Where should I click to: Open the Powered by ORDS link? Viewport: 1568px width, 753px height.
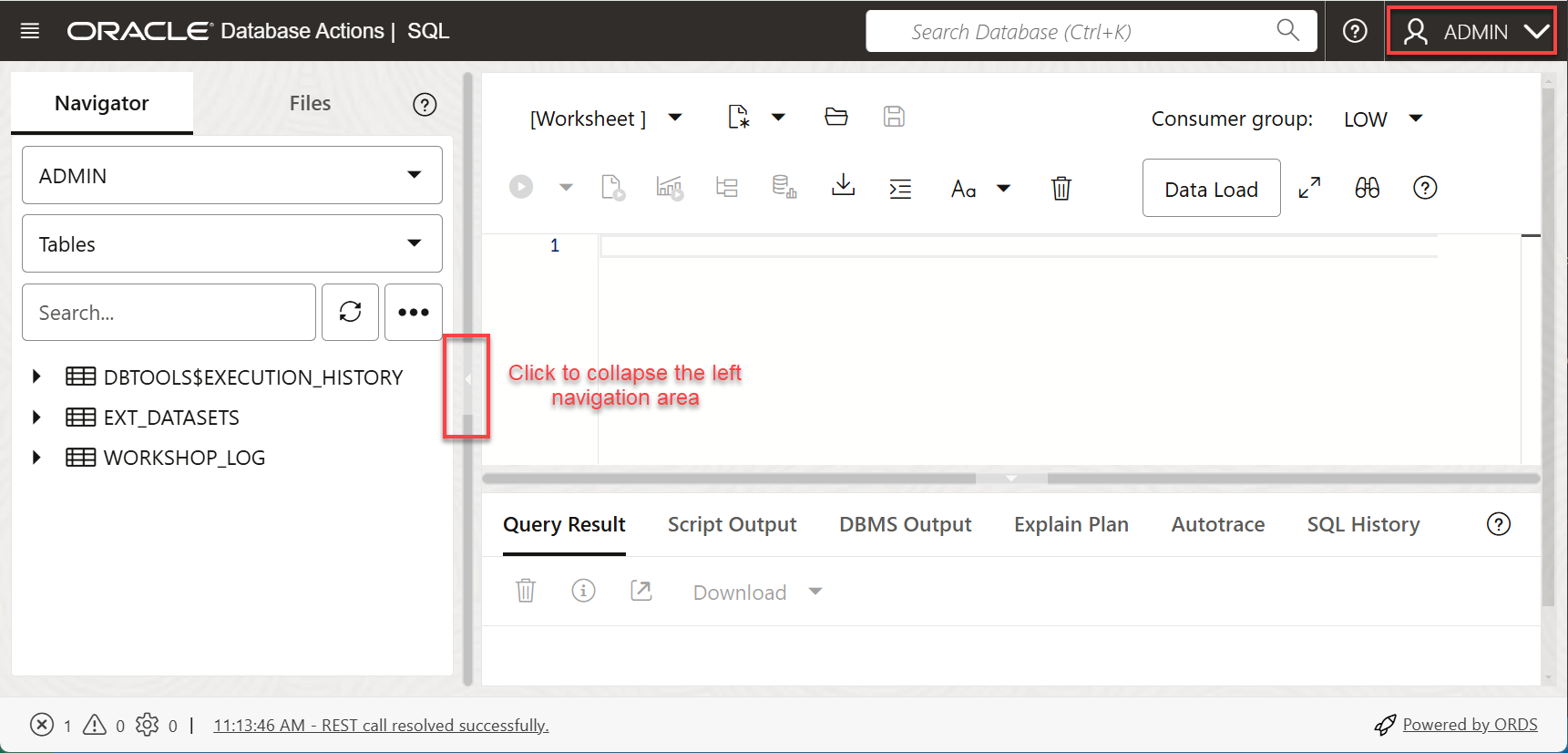click(1470, 725)
